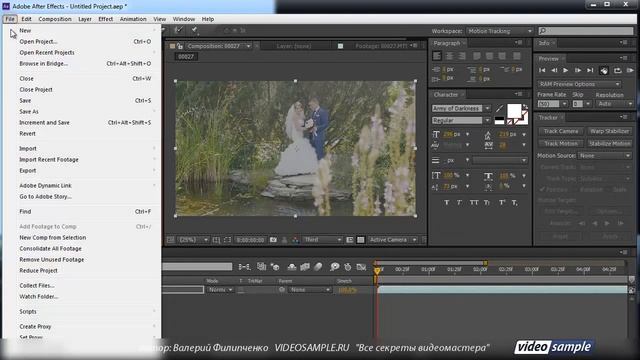Click the search help field
The width and height of the screenshot is (640, 360).
click(x=586, y=31)
